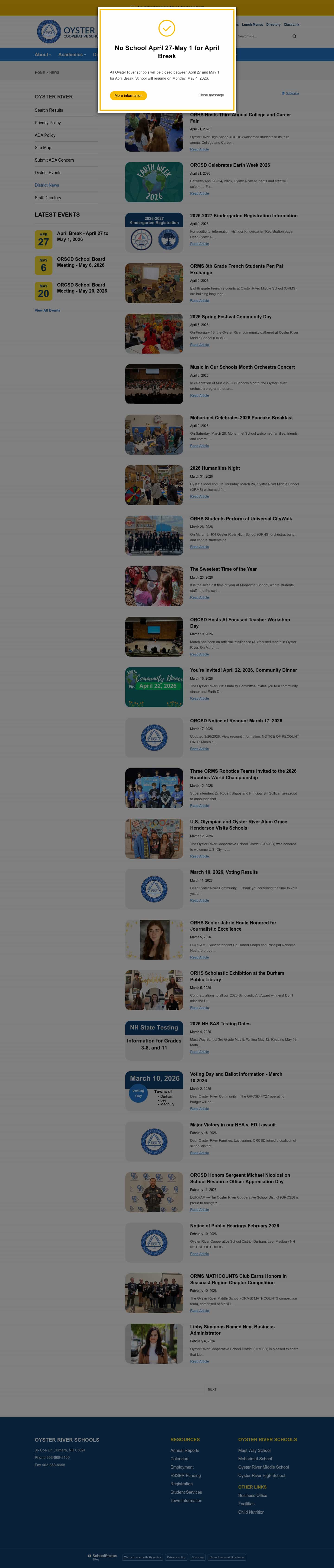
Task: Open Mast Way School footer link
Action: tap(254, 1451)
